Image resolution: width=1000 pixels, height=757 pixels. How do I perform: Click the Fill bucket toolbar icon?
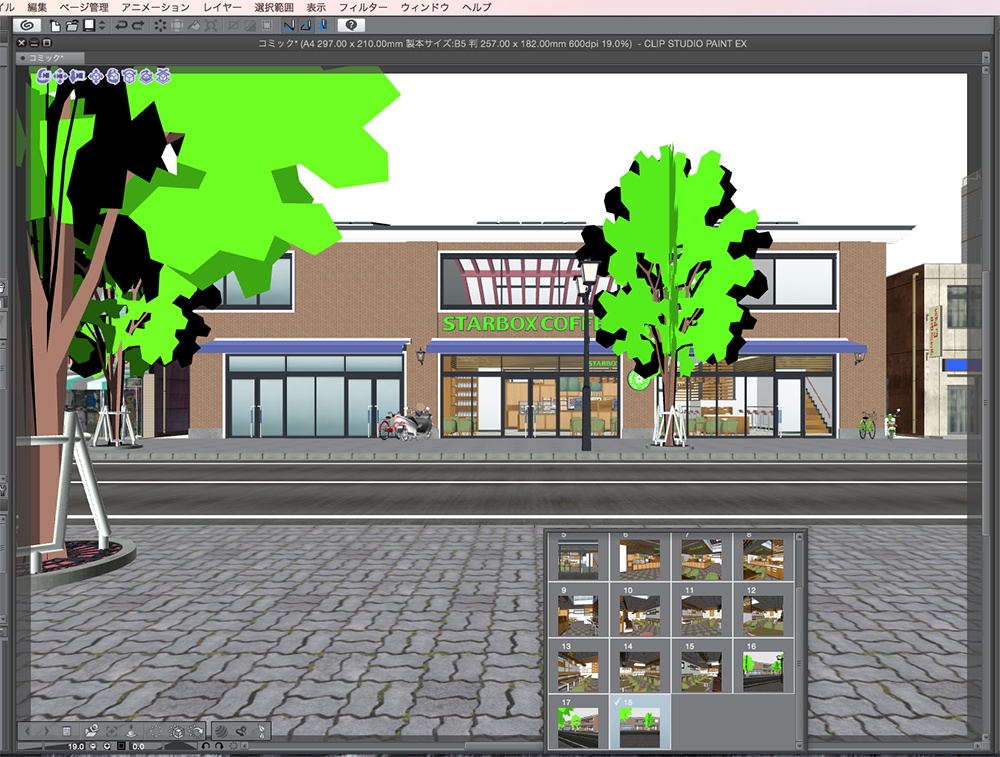coord(194,26)
